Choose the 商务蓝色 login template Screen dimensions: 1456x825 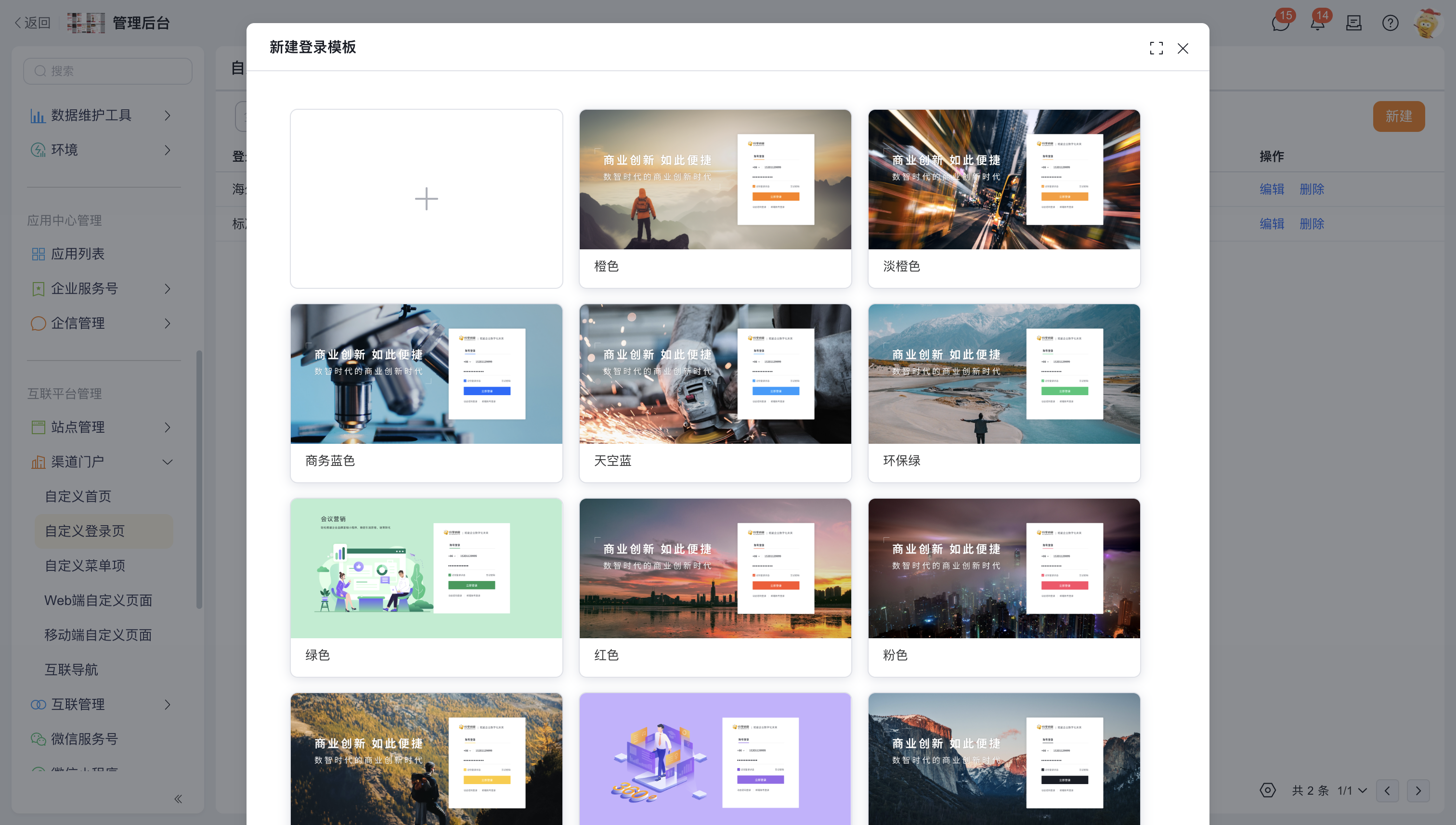(426, 393)
